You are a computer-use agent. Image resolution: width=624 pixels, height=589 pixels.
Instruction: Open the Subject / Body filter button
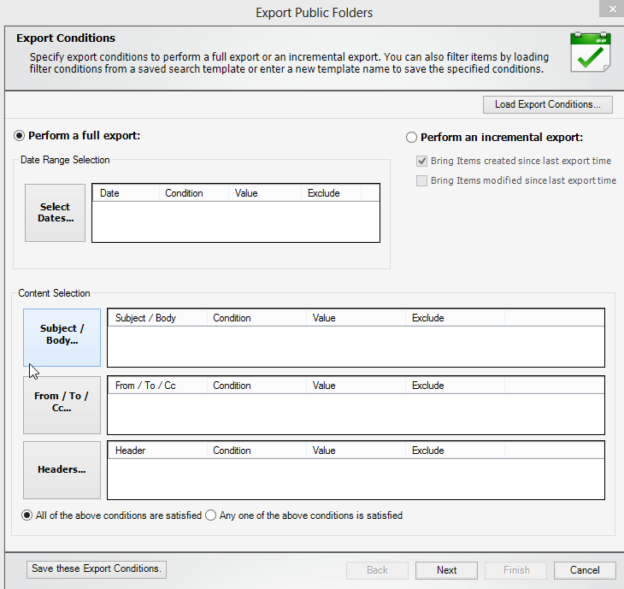pyautogui.click(x=62, y=335)
